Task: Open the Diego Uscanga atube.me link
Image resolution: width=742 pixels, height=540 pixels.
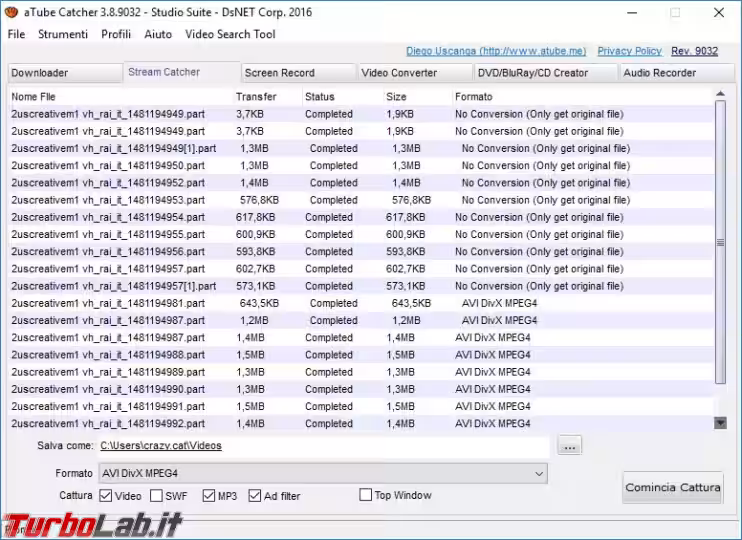Action: point(496,51)
